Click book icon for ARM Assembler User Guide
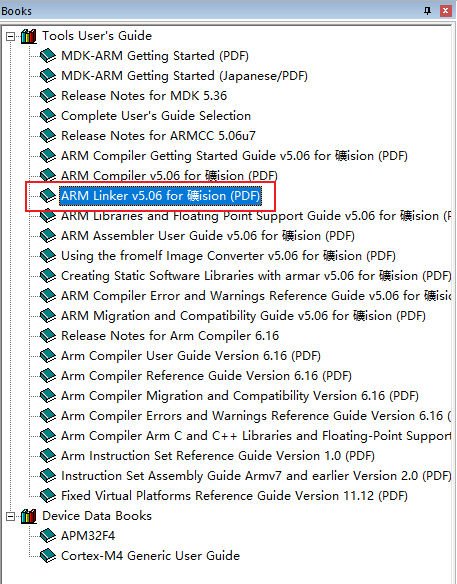 (x=48, y=236)
